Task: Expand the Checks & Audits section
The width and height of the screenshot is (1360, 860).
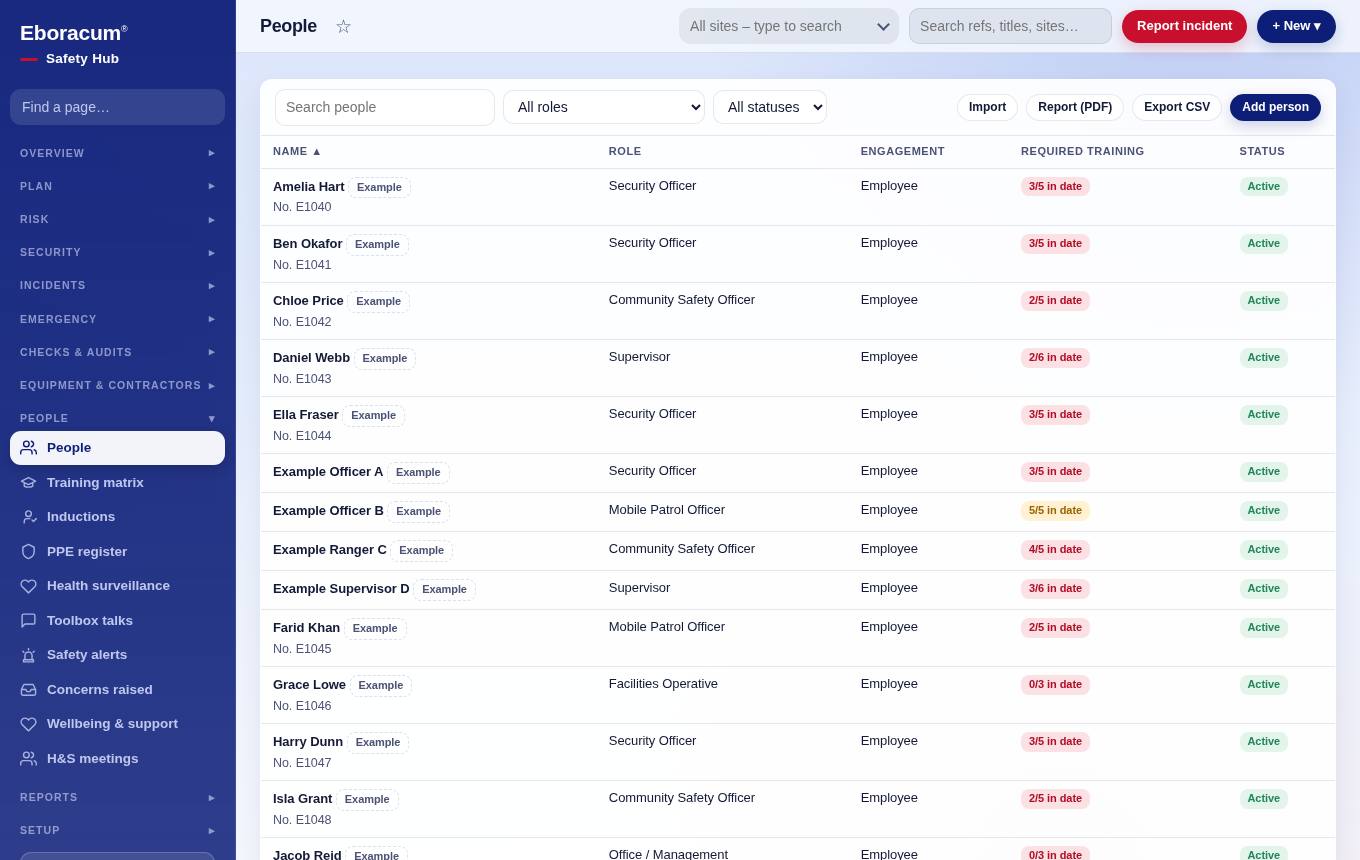Action: coord(117,352)
